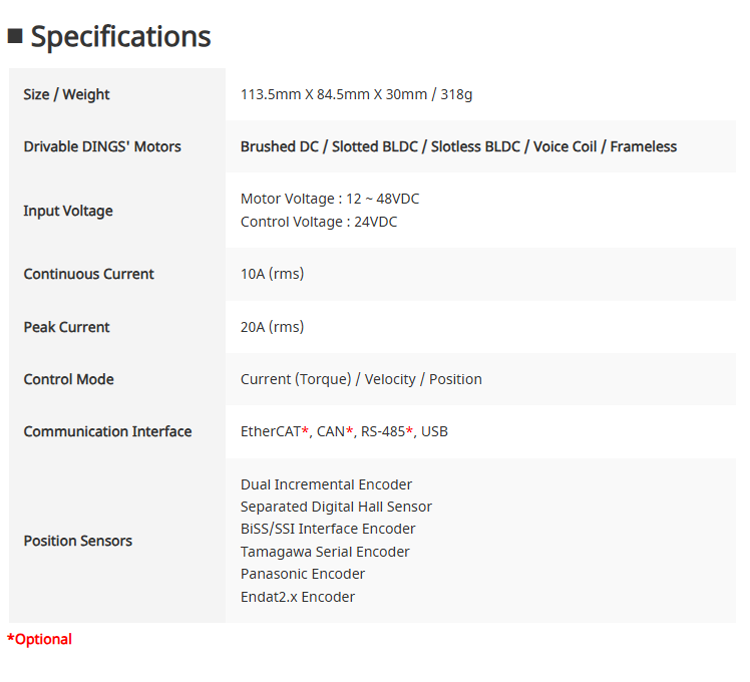Click the Current (Torque) / Velocity / Position text
This screenshot has width=750, height=682.
pos(361,379)
